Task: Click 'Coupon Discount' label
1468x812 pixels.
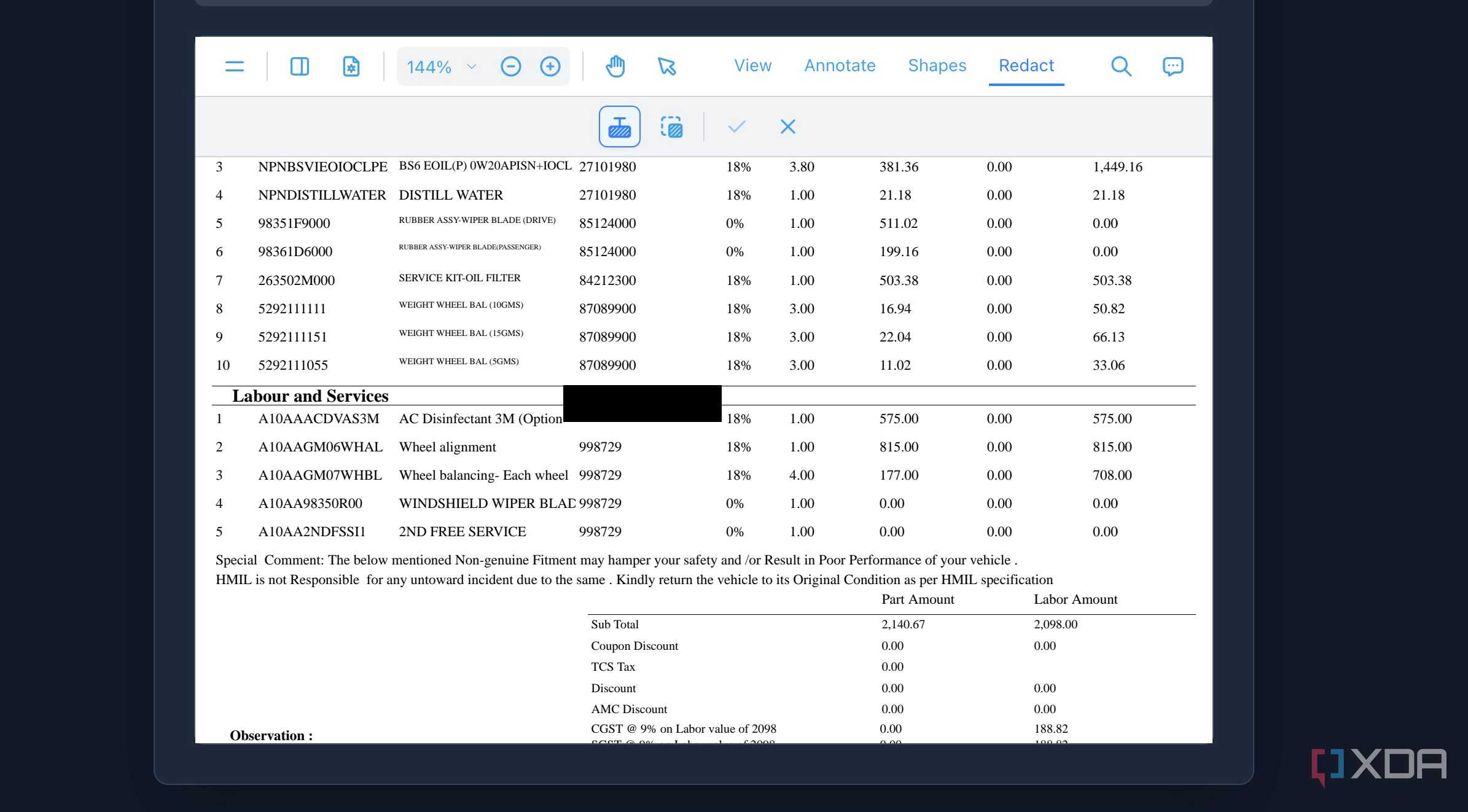Action: 634,646
